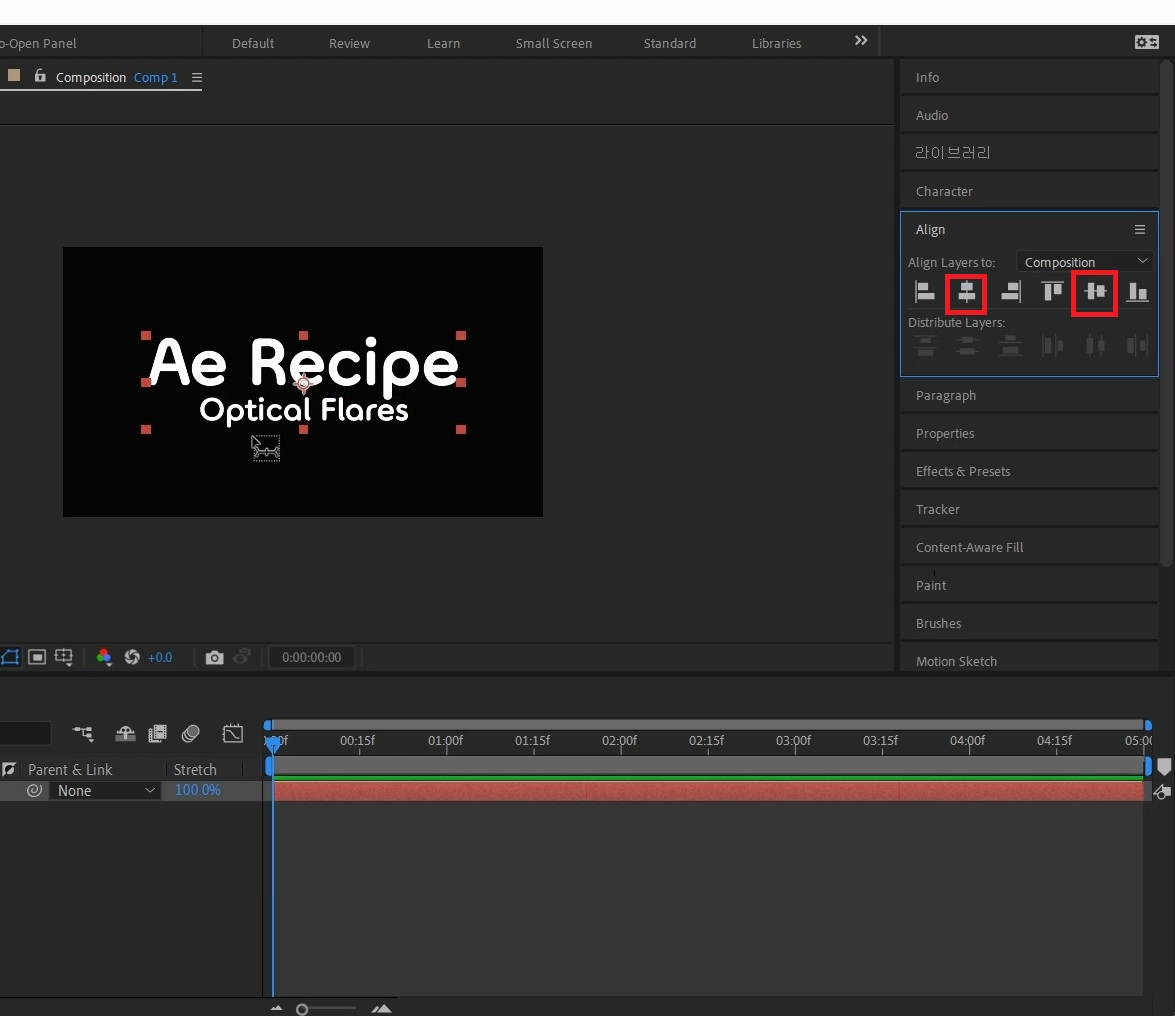This screenshot has width=1175, height=1016.
Task: Take a snapshot with the camera icon
Action: 214,657
